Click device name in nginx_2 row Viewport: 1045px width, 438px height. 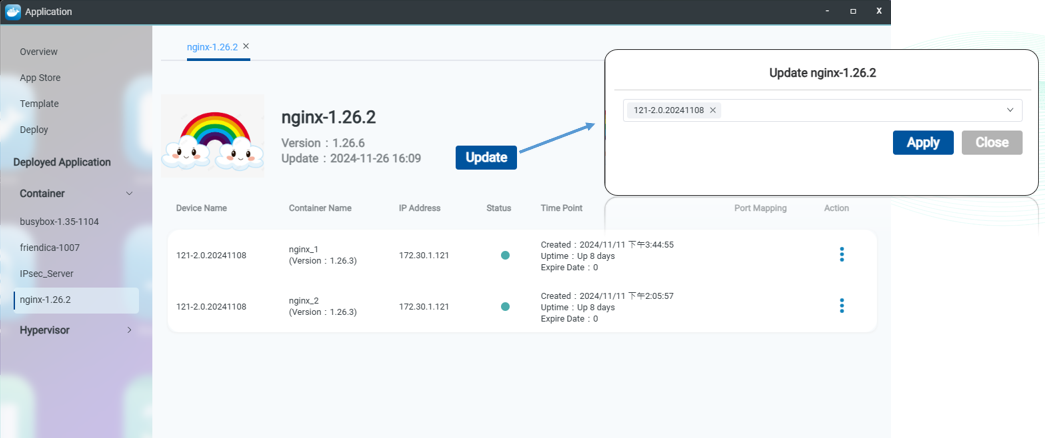pos(211,307)
